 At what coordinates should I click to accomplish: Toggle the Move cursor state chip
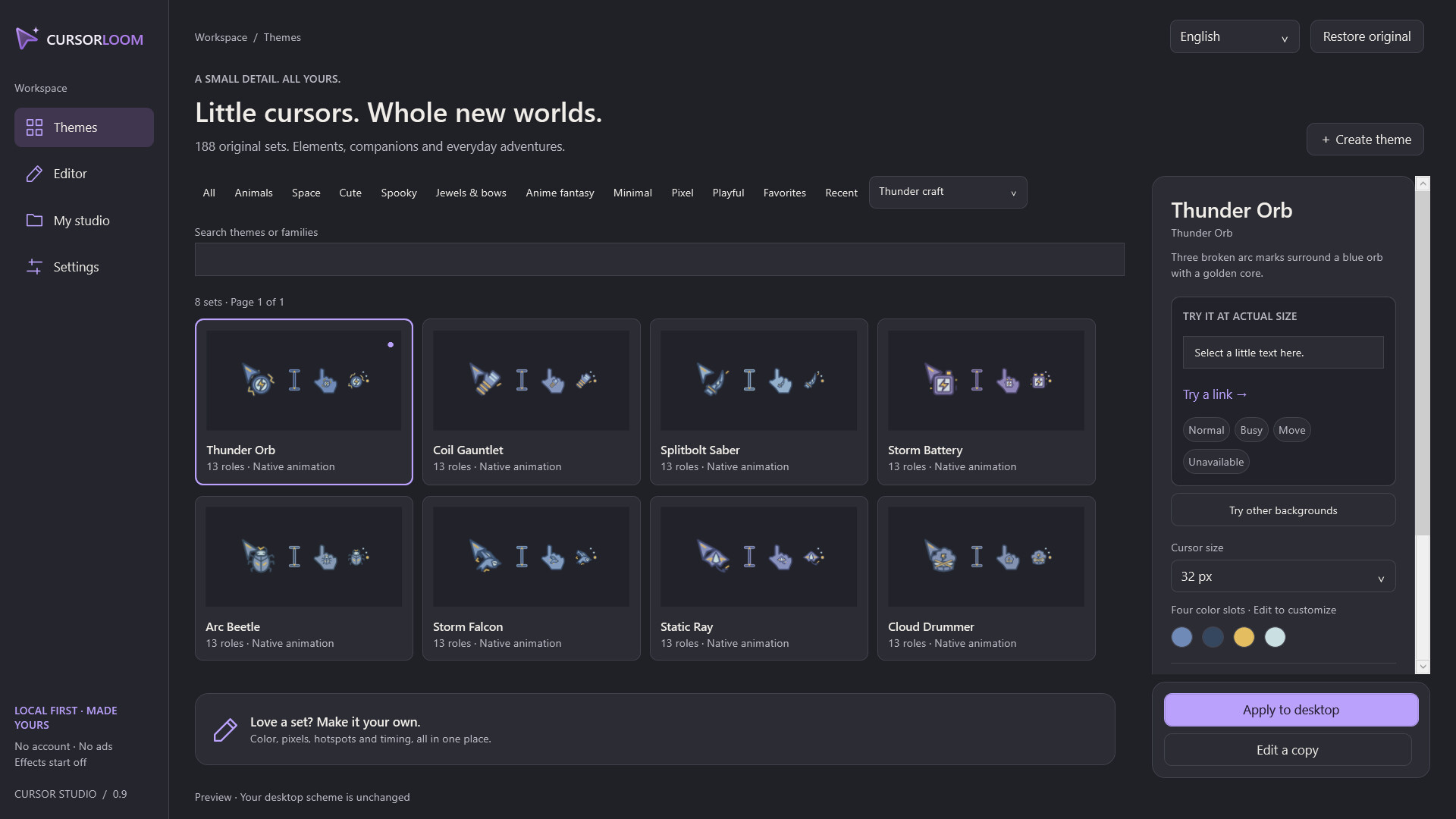point(1291,430)
